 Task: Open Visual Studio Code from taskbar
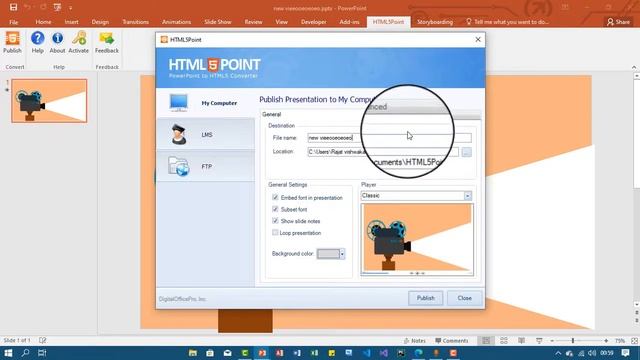pyautogui.click(x=366, y=353)
